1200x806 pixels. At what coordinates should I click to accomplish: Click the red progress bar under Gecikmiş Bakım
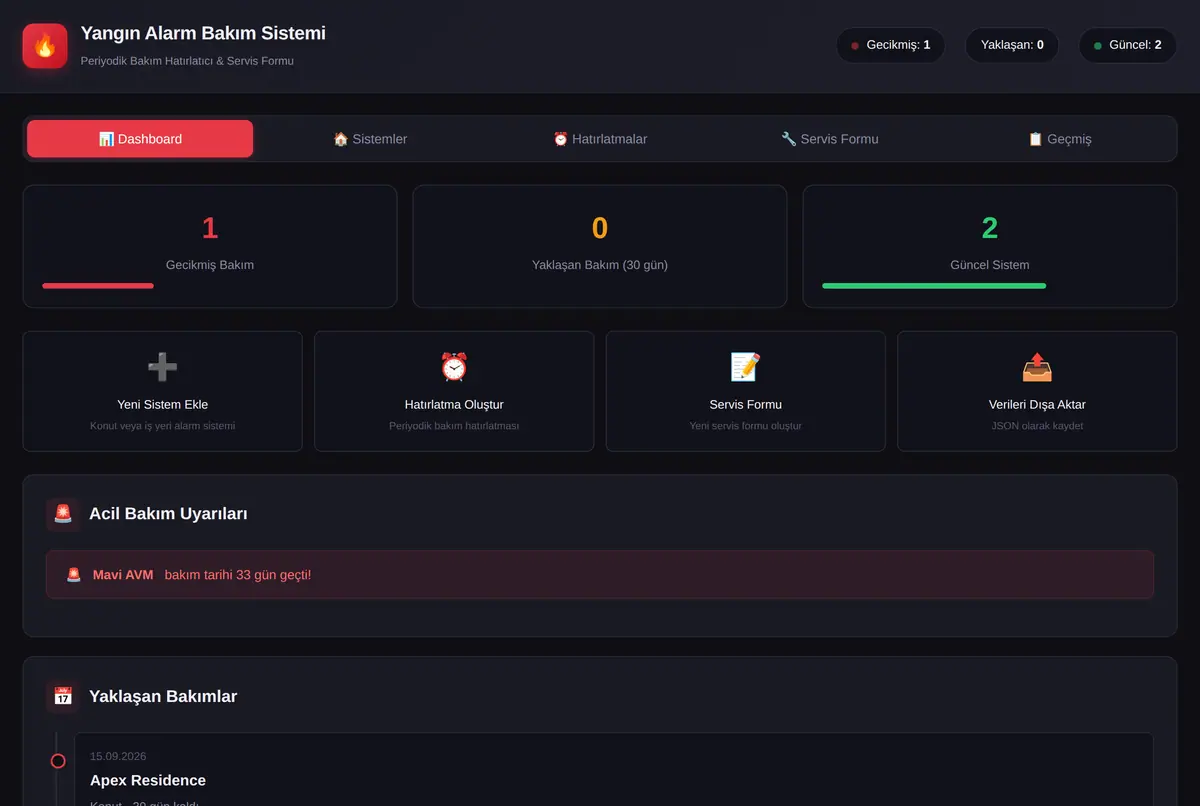[98, 286]
